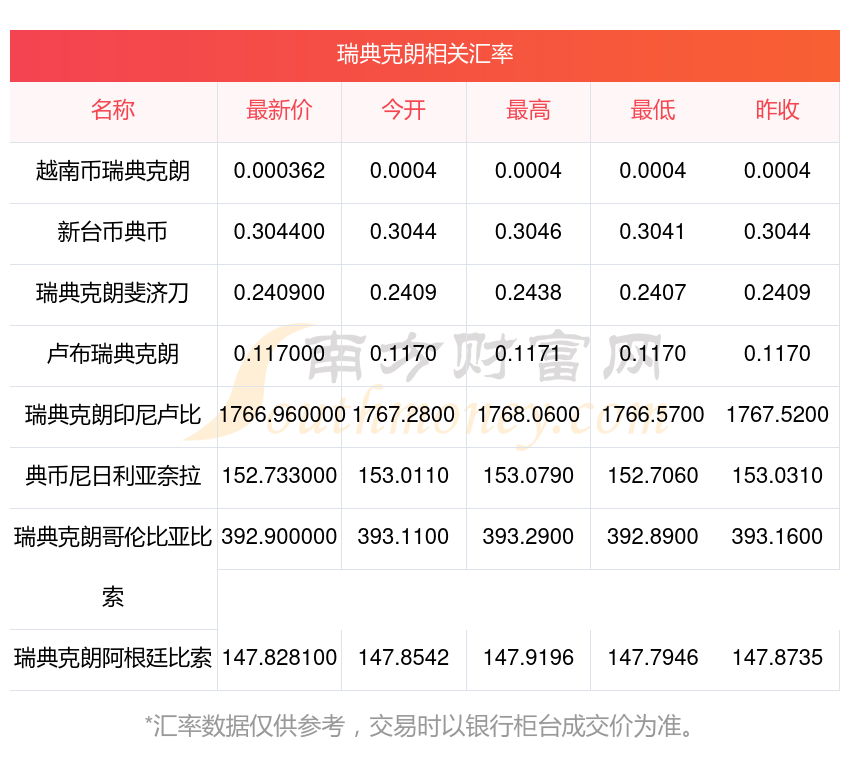The height and width of the screenshot is (757, 850).
Task: Select the highest price value 393.2900
Action: pos(528,537)
